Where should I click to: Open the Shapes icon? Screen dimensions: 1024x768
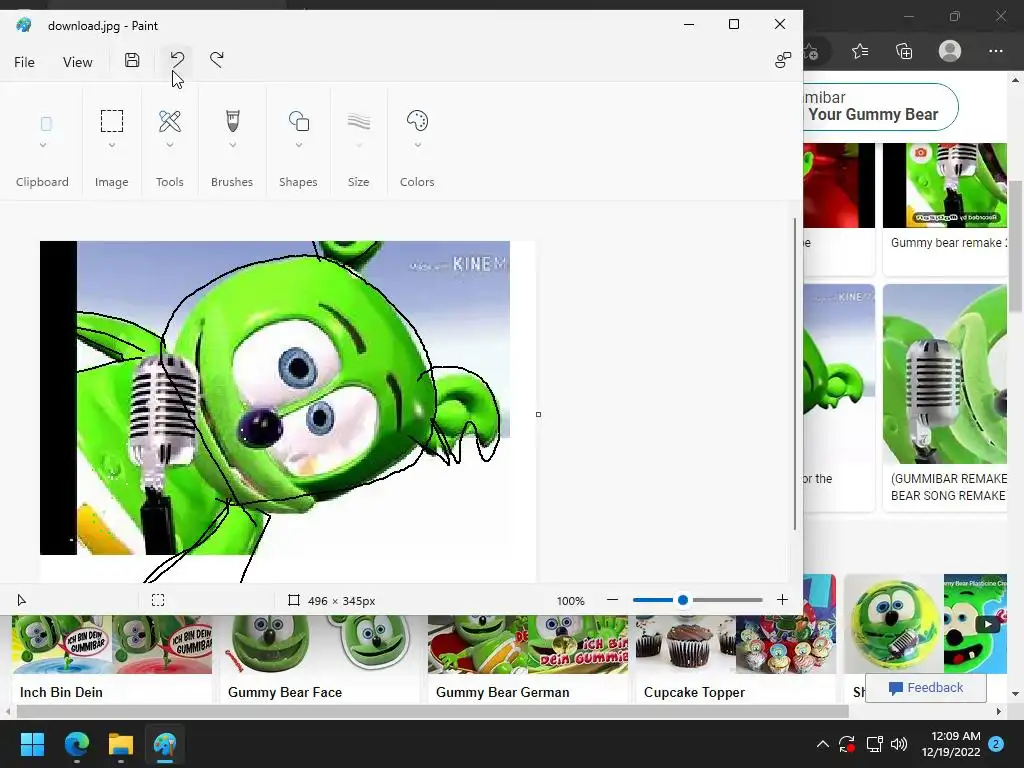click(298, 121)
